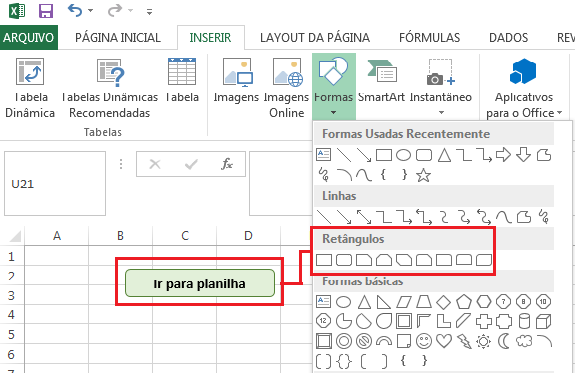575x373 pixels.
Task: Select Heart shape in Formas básicas
Action: [444, 341]
